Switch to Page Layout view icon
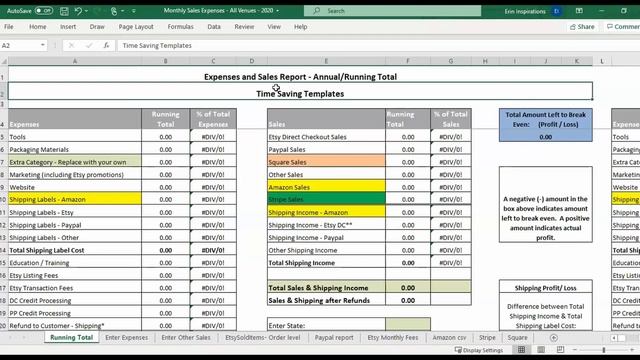640x360 pixels. 541,350
